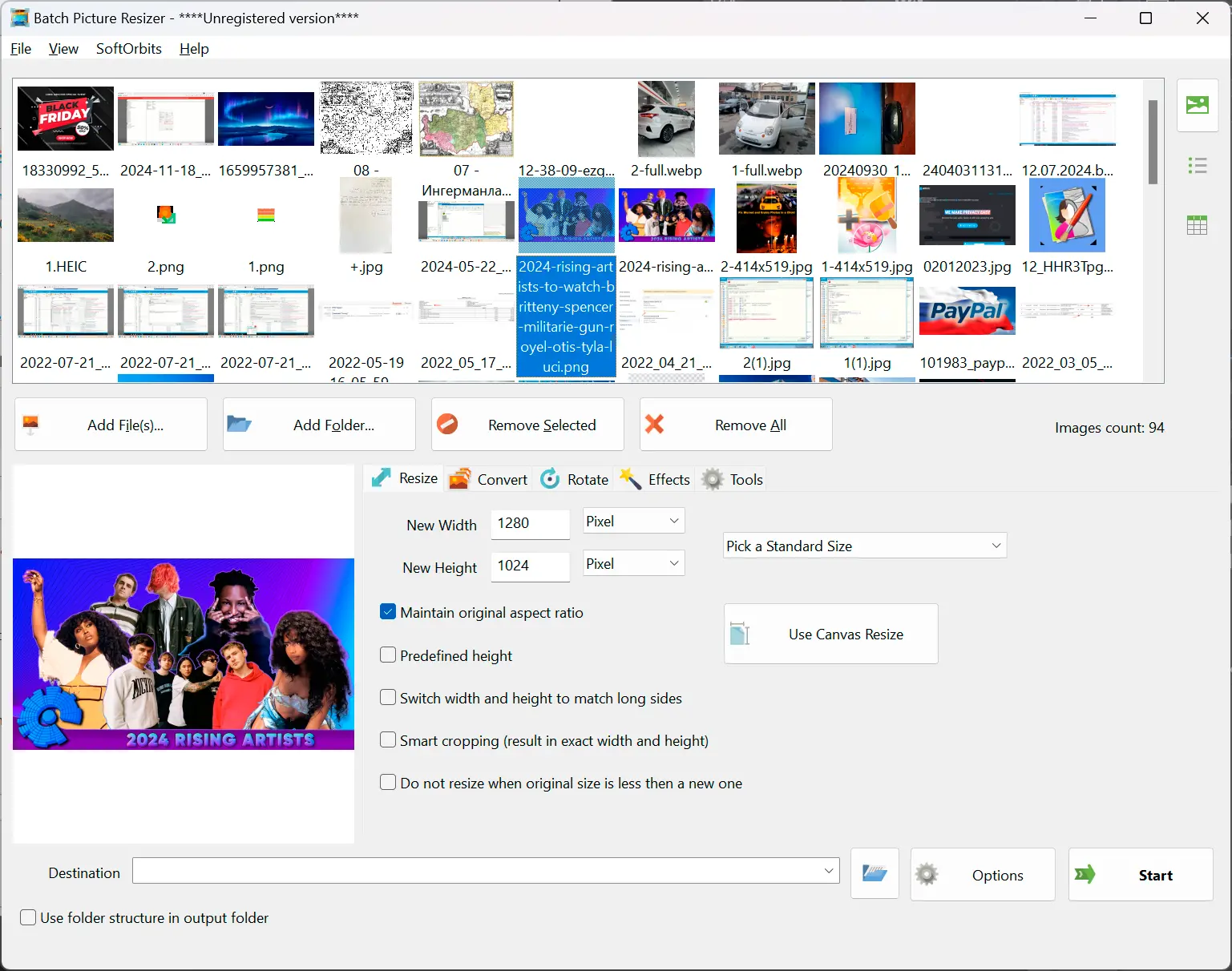Switch to list view mode in right sidebar
The image size is (1232, 971).
click(x=1197, y=165)
